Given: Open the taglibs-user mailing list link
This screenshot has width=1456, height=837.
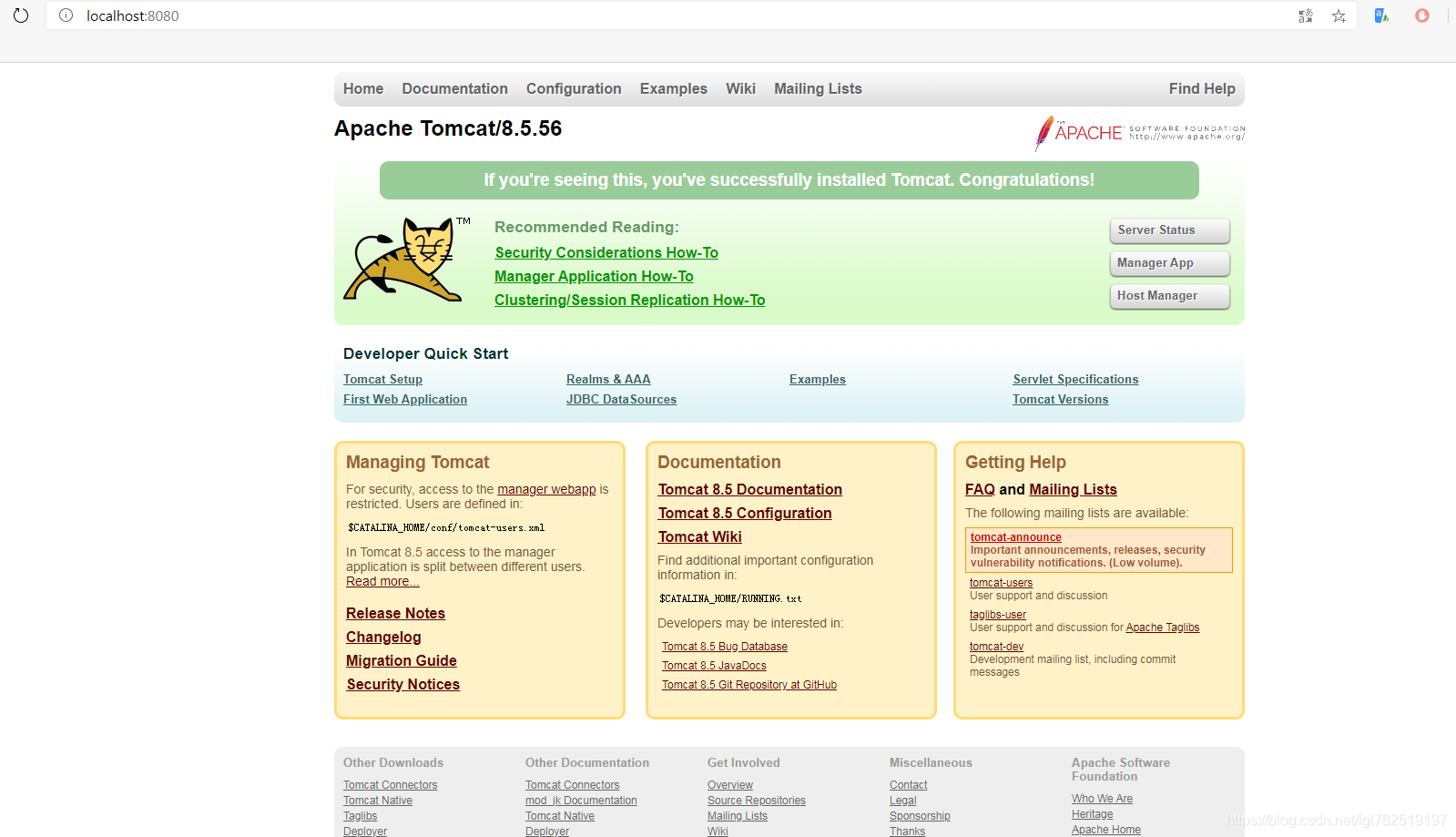Looking at the screenshot, I should tap(997, 615).
